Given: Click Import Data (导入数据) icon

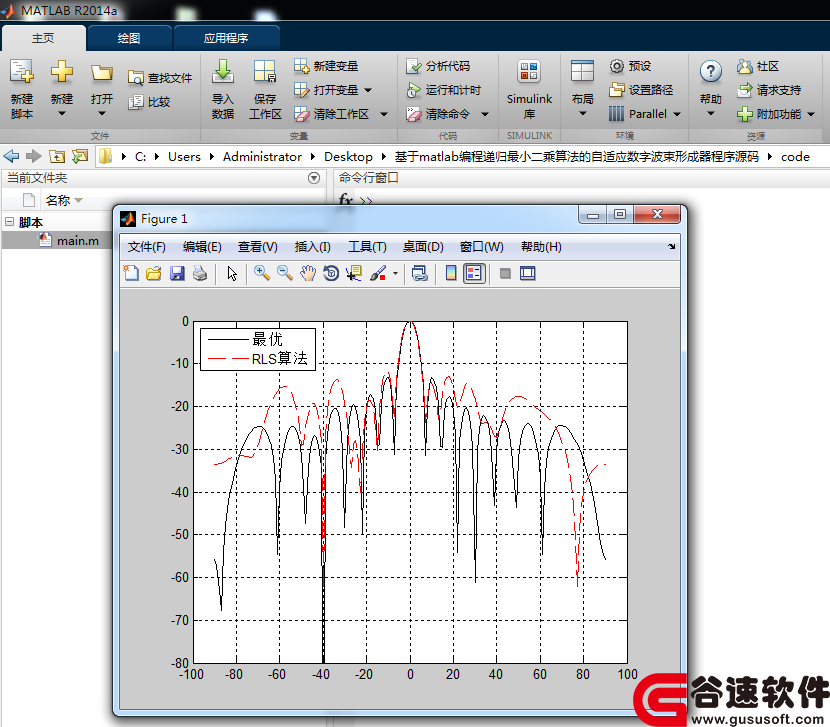Looking at the screenshot, I should [x=223, y=71].
